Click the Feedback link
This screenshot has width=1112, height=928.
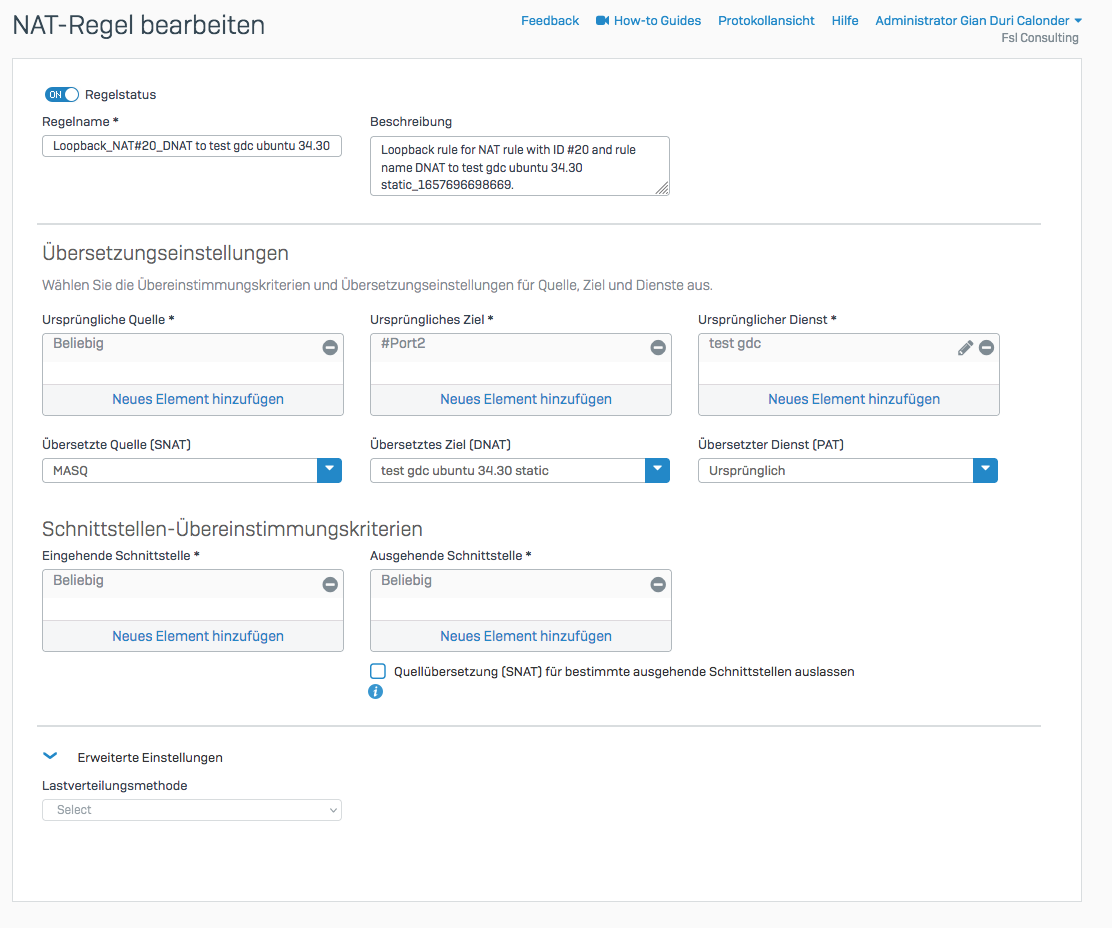pyautogui.click(x=550, y=21)
